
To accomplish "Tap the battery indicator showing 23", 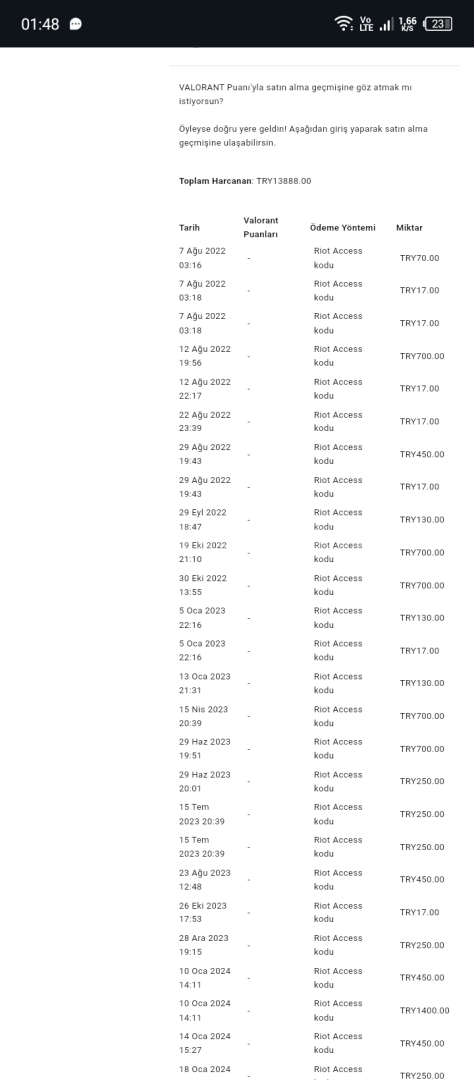I will pos(438,23).
